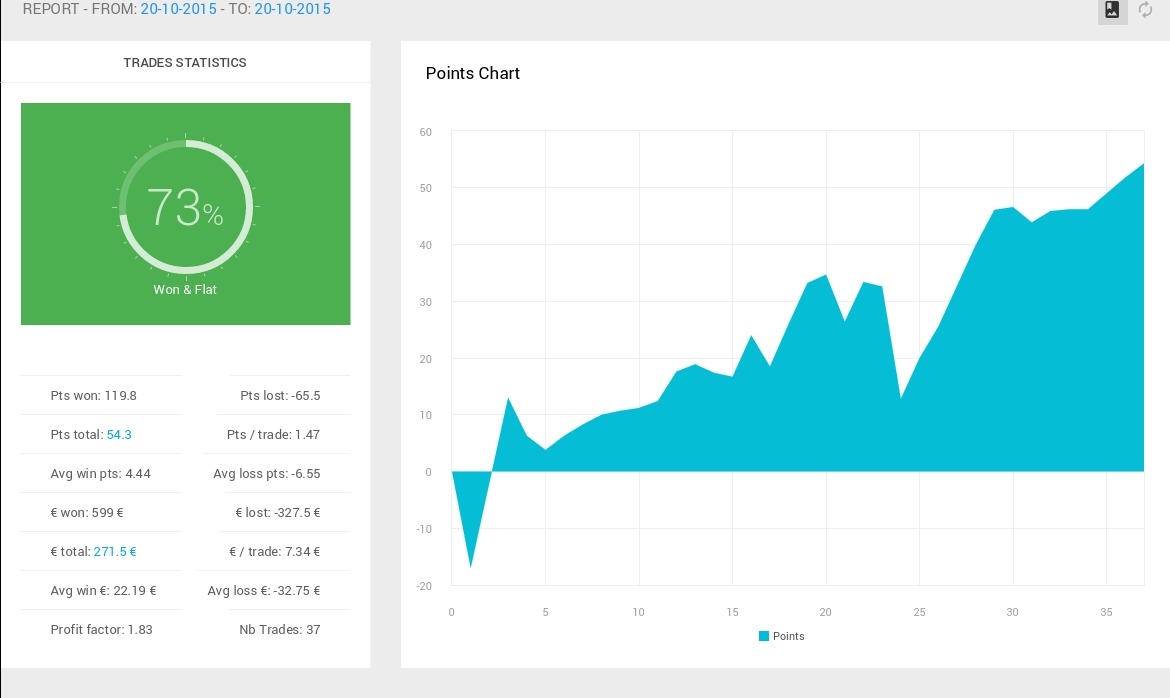Click the € won: 599 € stat

tap(87, 513)
